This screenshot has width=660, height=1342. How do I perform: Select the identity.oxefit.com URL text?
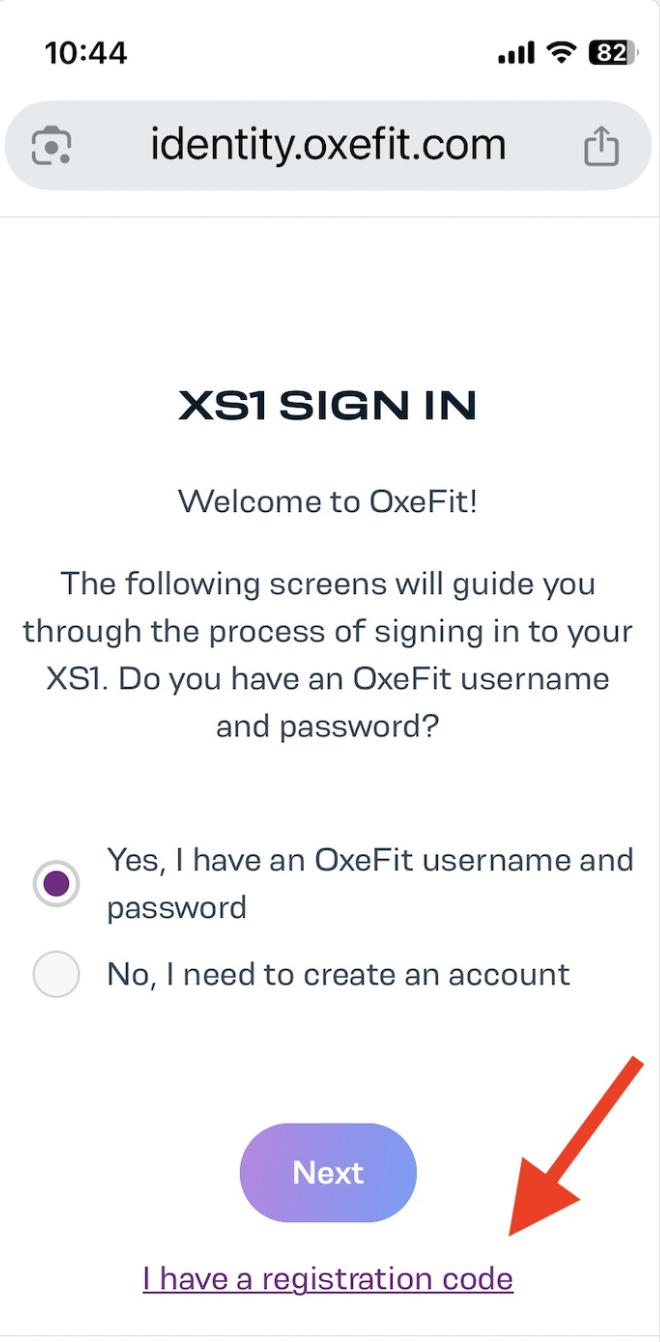point(328,146)
